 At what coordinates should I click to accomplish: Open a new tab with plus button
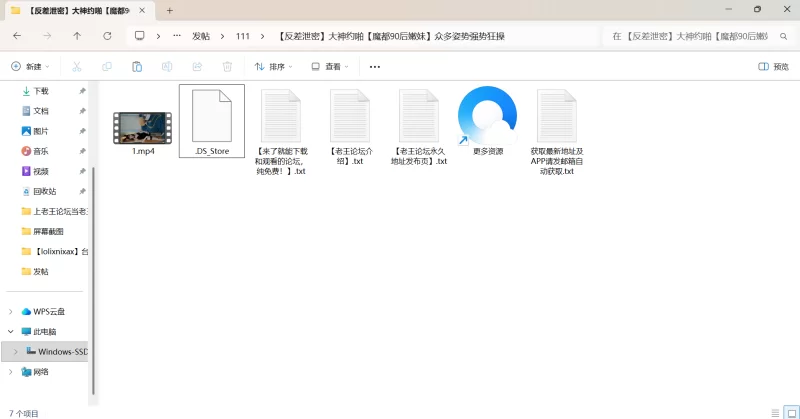pyautogui.click(x=169, y=10)
